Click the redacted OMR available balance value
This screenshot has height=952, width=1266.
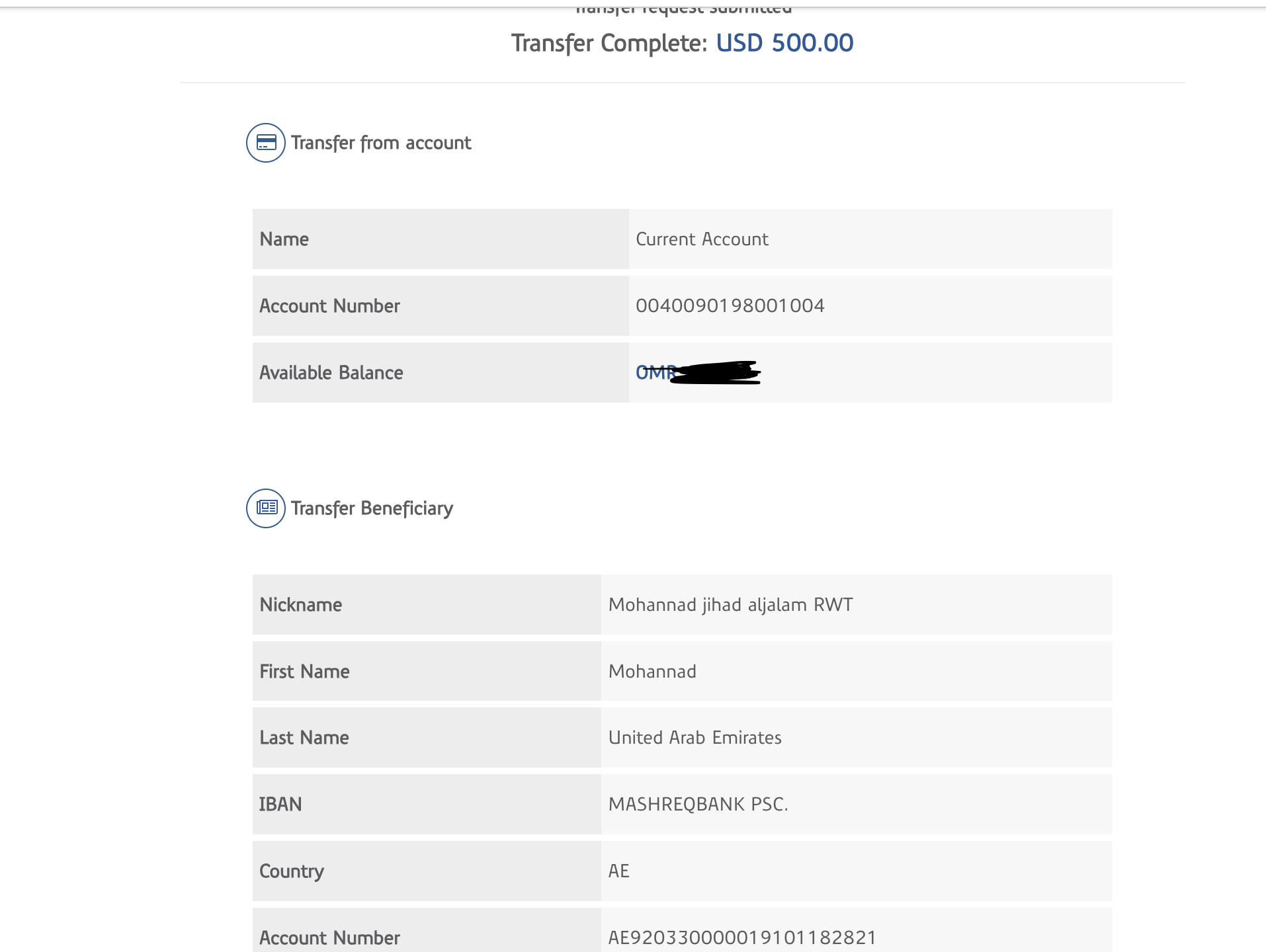(x=698, y=373)
